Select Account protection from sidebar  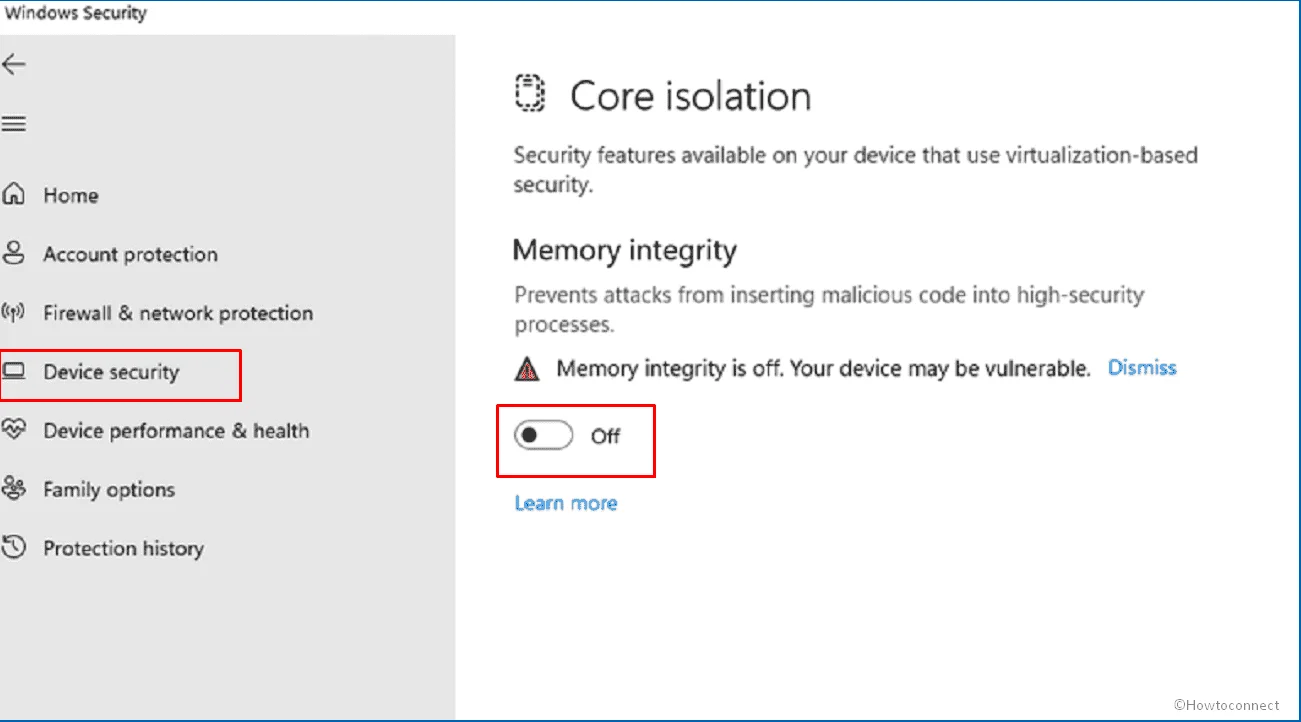pos(129,254)
